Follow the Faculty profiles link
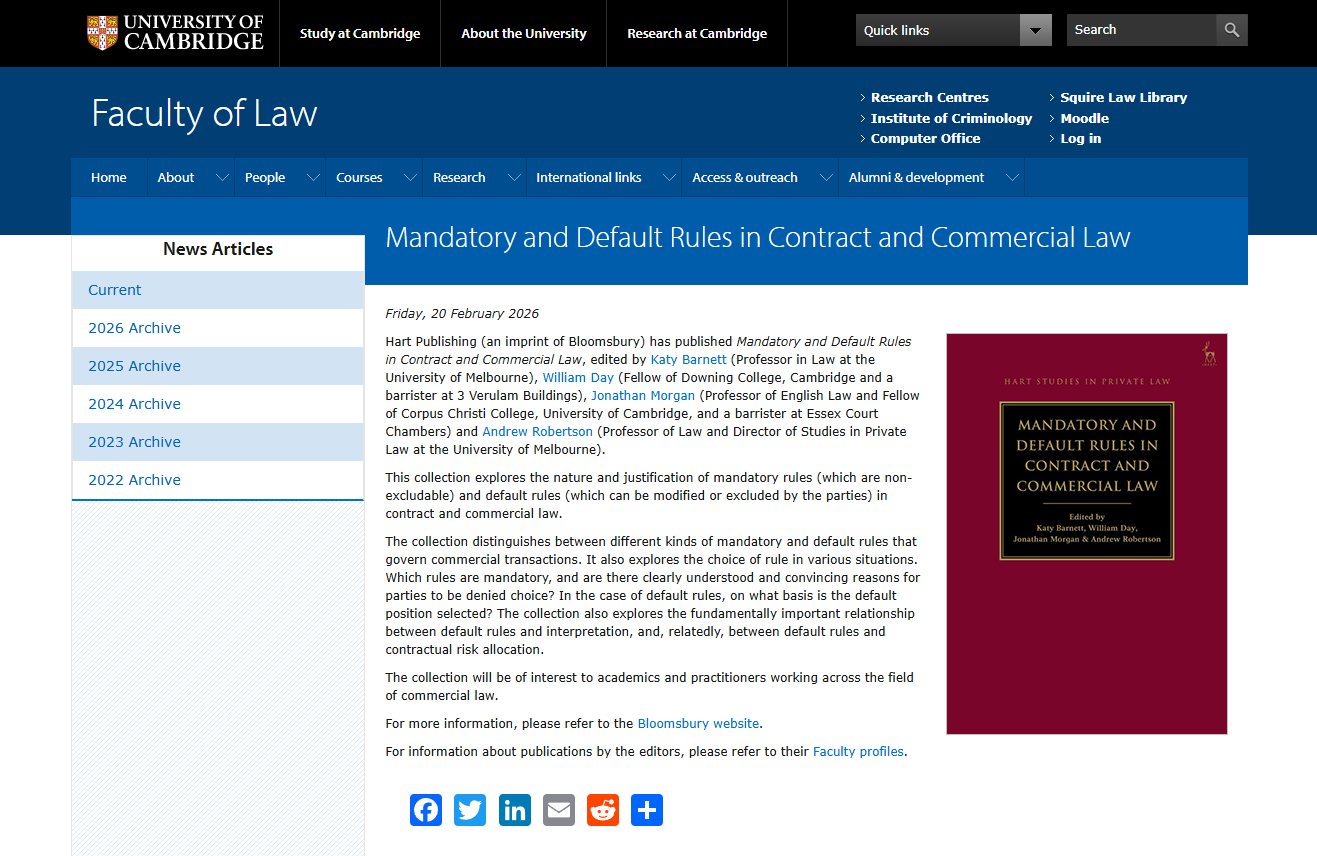This screenshot has height=856, width=1317. pyautogui.click(x=858, y=751)
